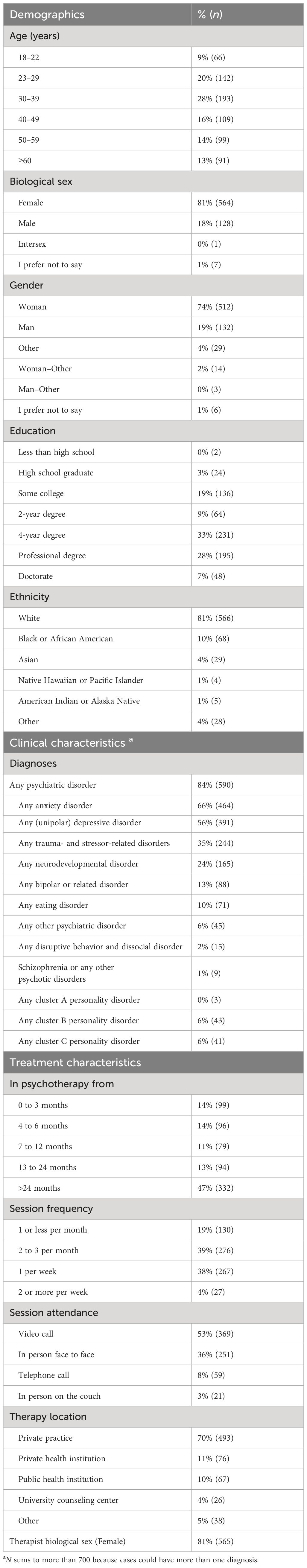Select the Private practice row

click(45, 1438)
